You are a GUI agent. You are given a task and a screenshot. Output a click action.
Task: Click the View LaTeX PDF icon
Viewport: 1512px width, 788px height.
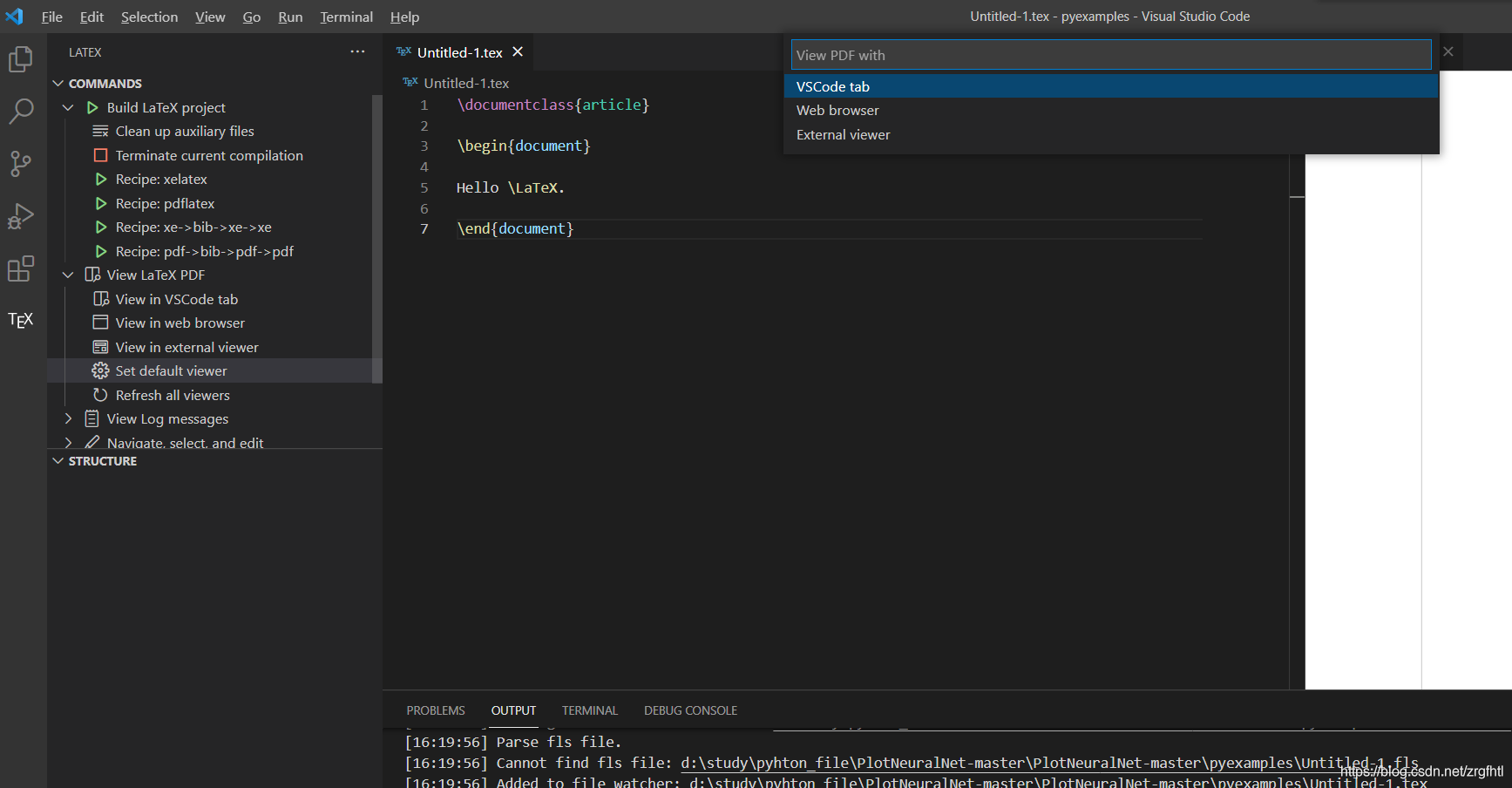click(92, 275)
